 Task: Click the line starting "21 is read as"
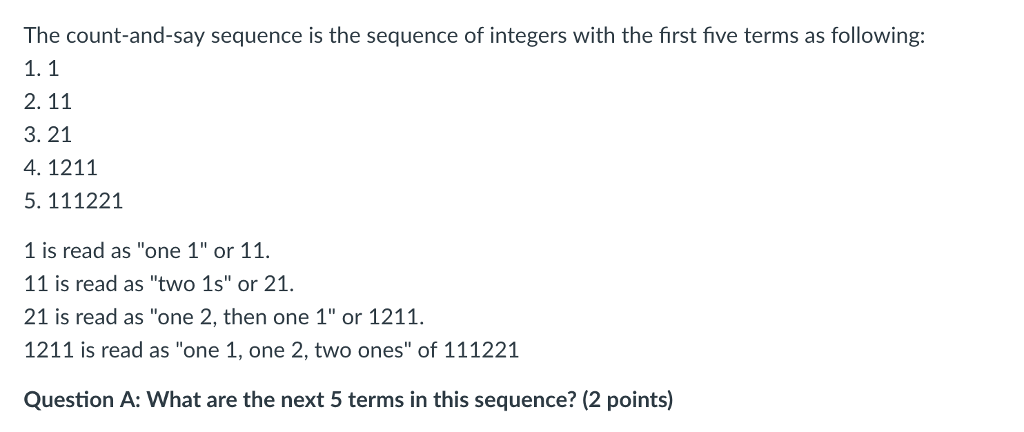pos(224,317)
